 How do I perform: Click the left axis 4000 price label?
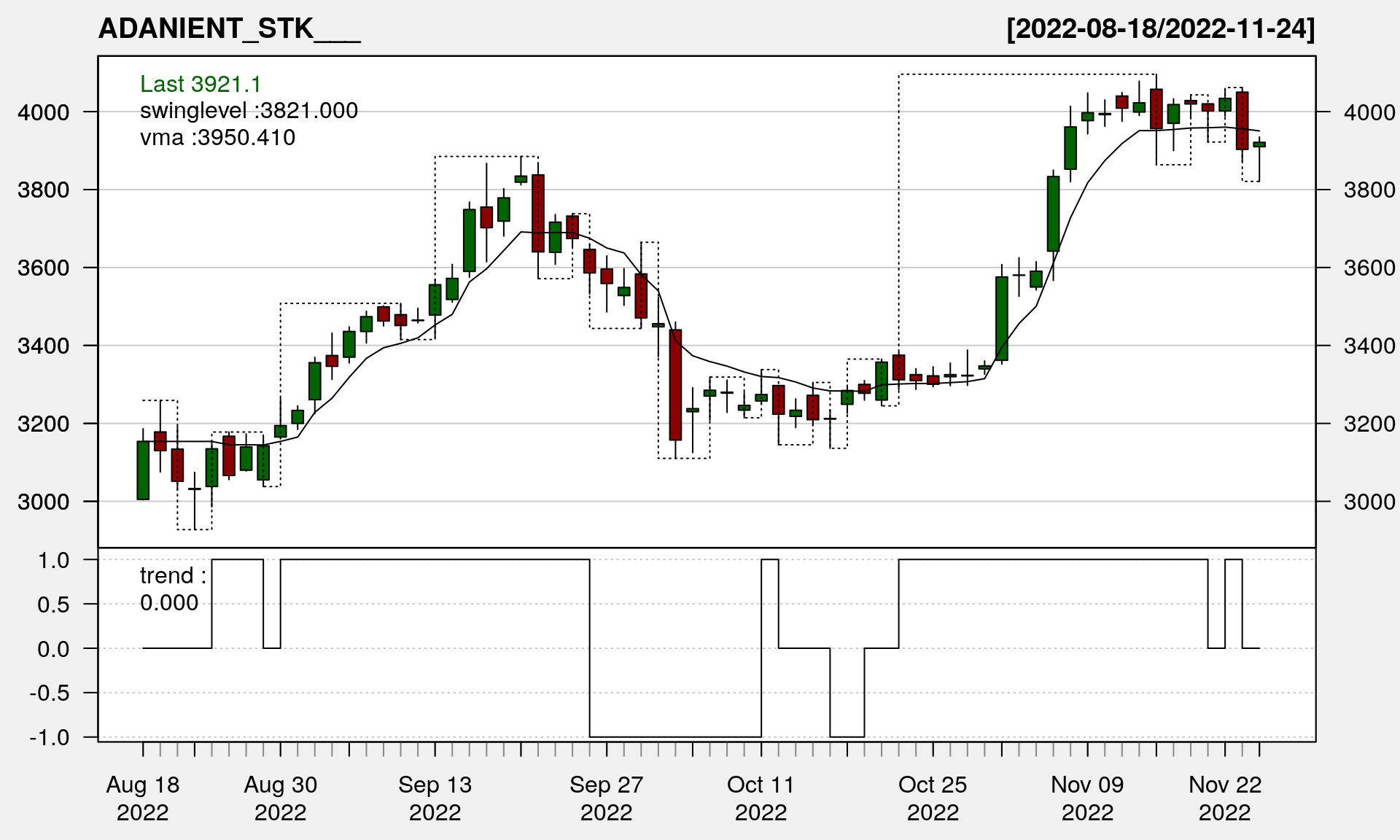coord(44,112)
